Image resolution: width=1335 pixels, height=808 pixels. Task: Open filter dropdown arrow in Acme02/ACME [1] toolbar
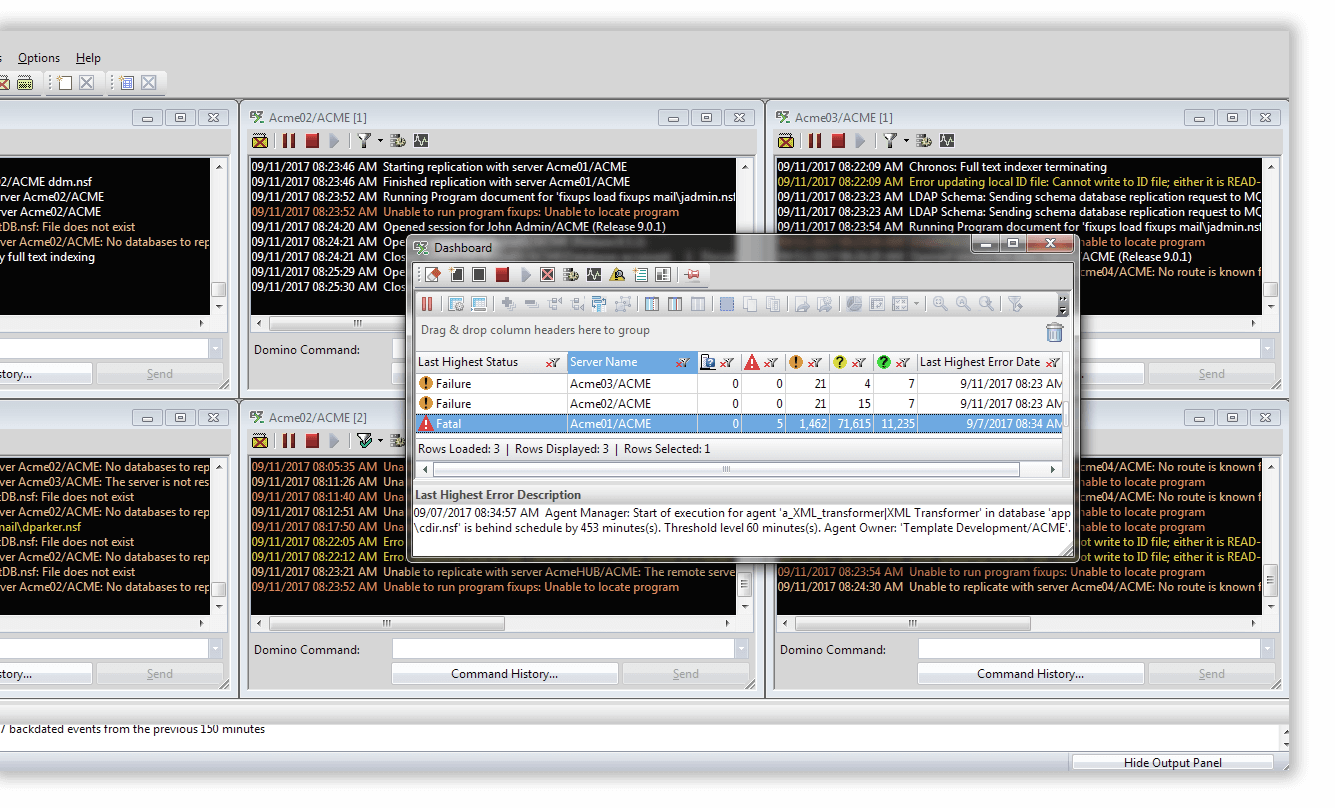click(380, 141)
